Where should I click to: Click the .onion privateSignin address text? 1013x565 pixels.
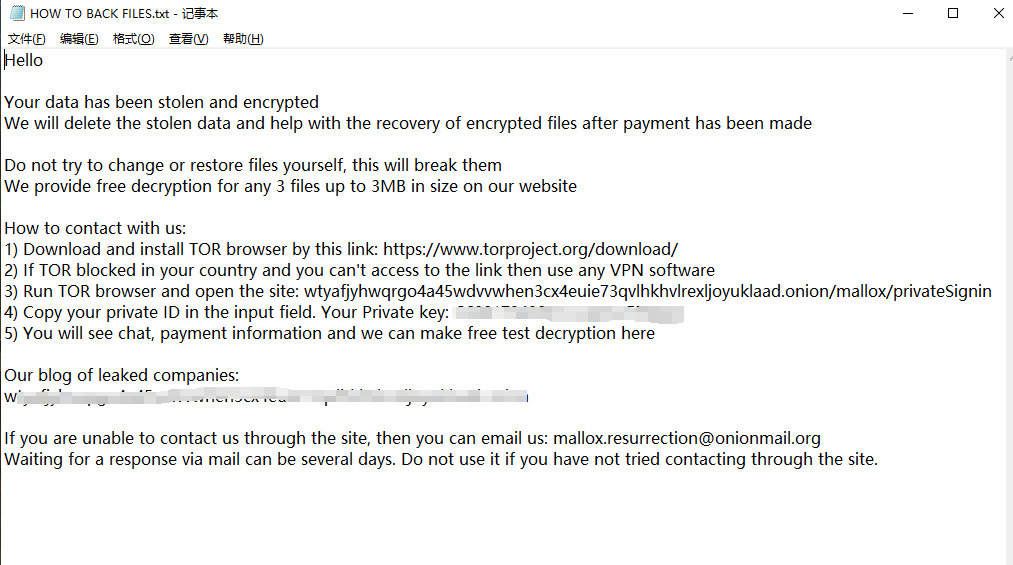[x=648, y=291]
